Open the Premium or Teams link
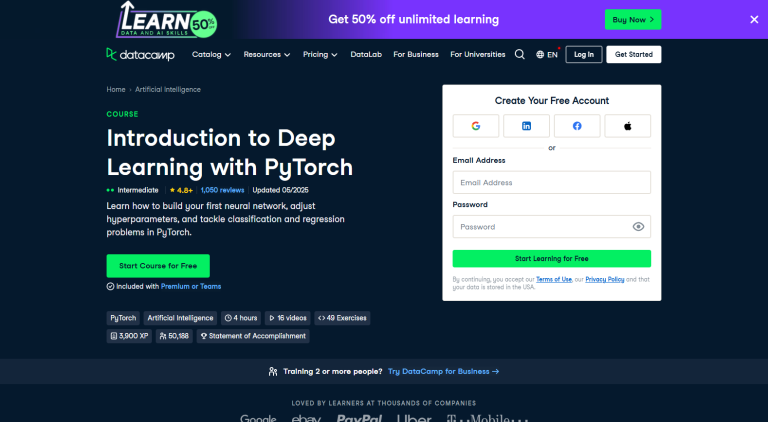The height and width of the screenshot is (422, 768). 191,286
